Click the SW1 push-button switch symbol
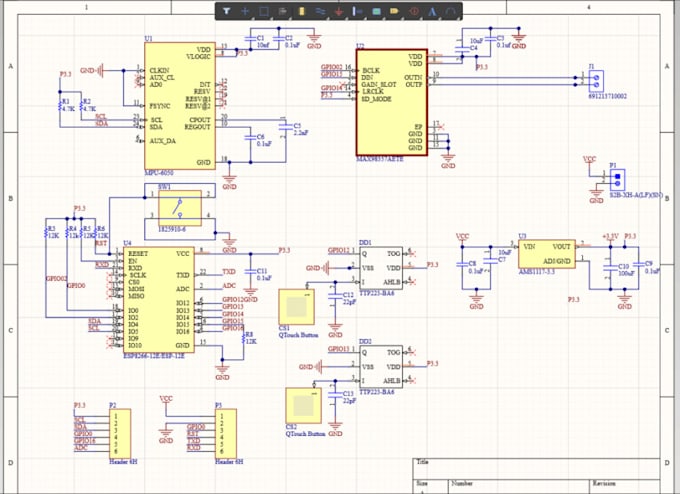680x494 pixels. click(x=180, y=208)
